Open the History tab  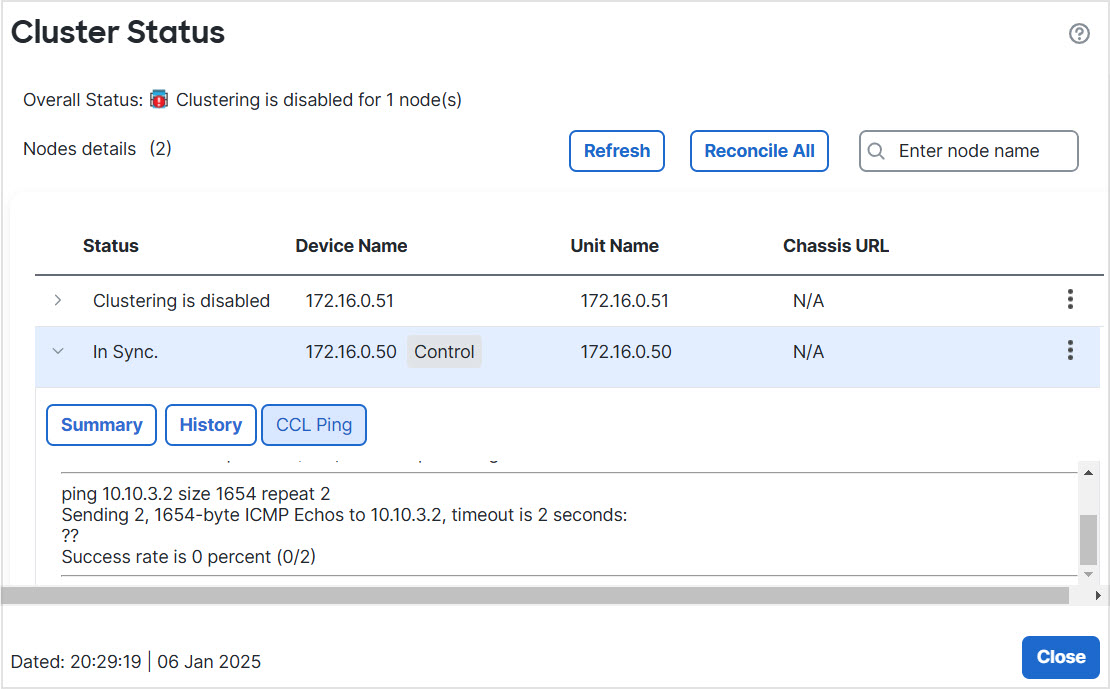pos(210,425)
